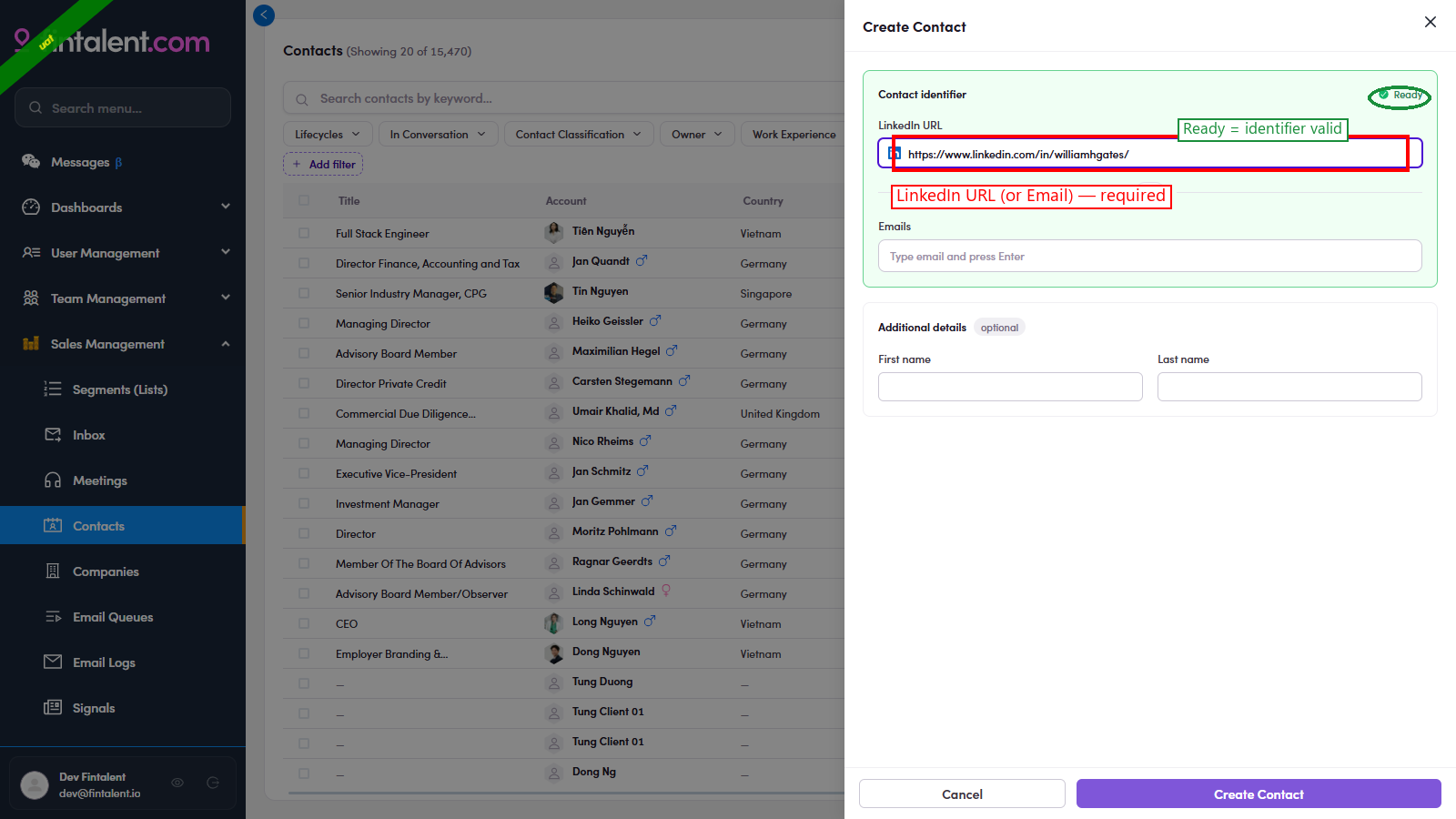The image size is (1456, 819).
Task: Close the Create Contact panel
Action: pyautogui.click(x=1431, y=22)
